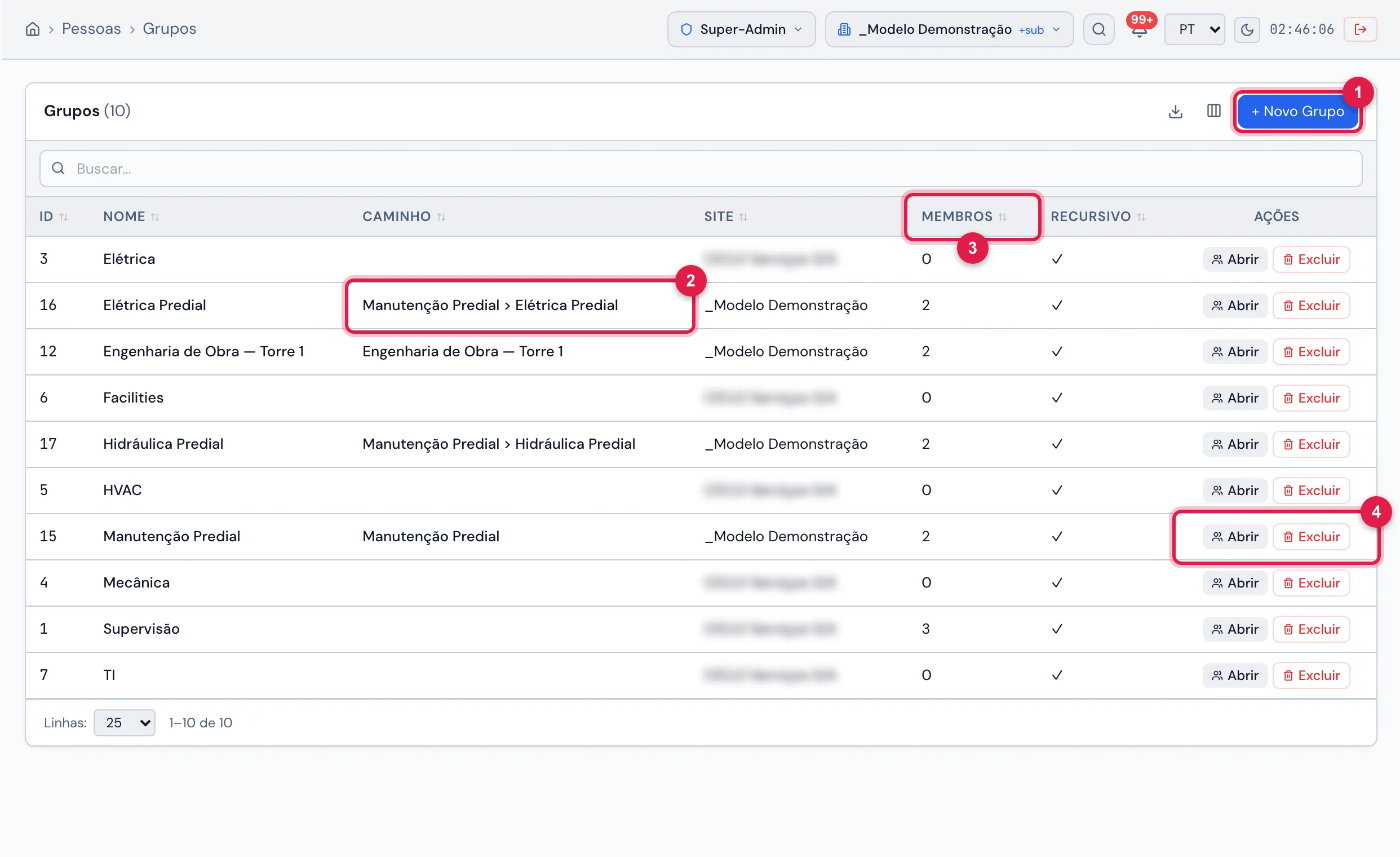Open the Manutenção Predial group (ID 15)
Screen dimensions: 1400x857
point(1234,537)
